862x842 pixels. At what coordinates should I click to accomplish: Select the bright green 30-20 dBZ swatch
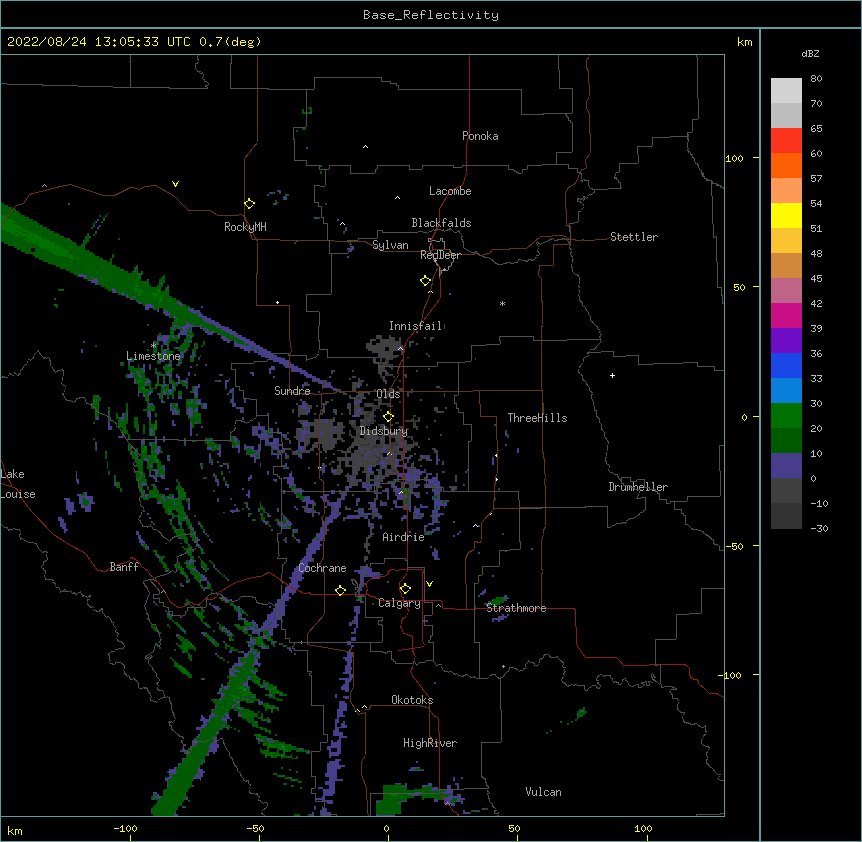(x=786, y=416)
